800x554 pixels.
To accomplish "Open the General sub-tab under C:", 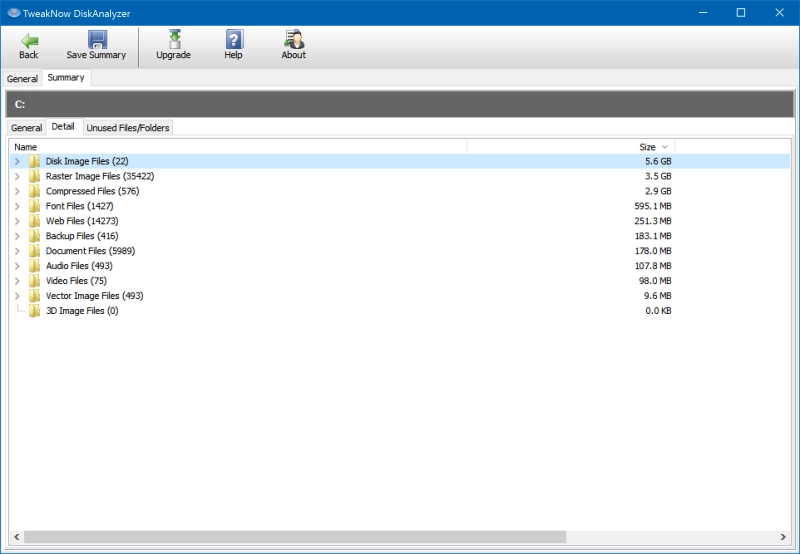I will coord(27,128).
